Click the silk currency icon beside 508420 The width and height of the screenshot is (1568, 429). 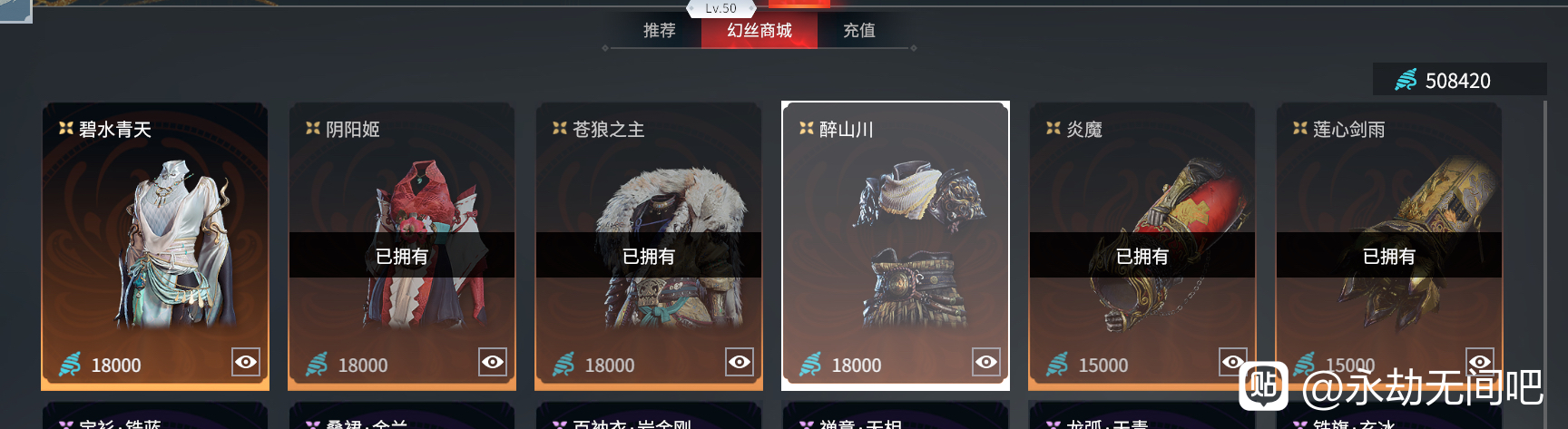(x=1406, y=80)
